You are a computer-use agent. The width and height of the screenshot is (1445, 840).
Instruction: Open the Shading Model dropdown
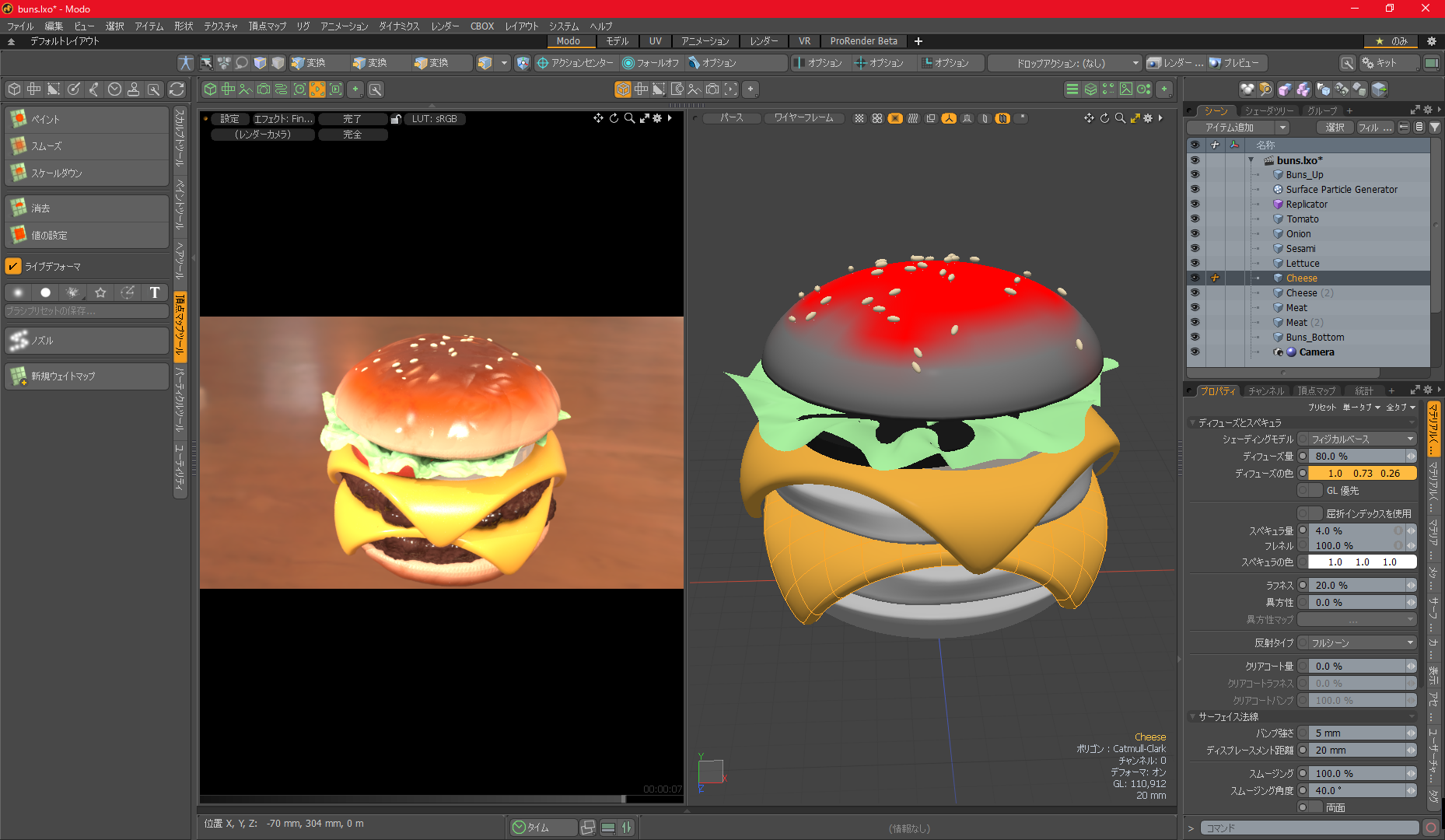click(1362, 439)
